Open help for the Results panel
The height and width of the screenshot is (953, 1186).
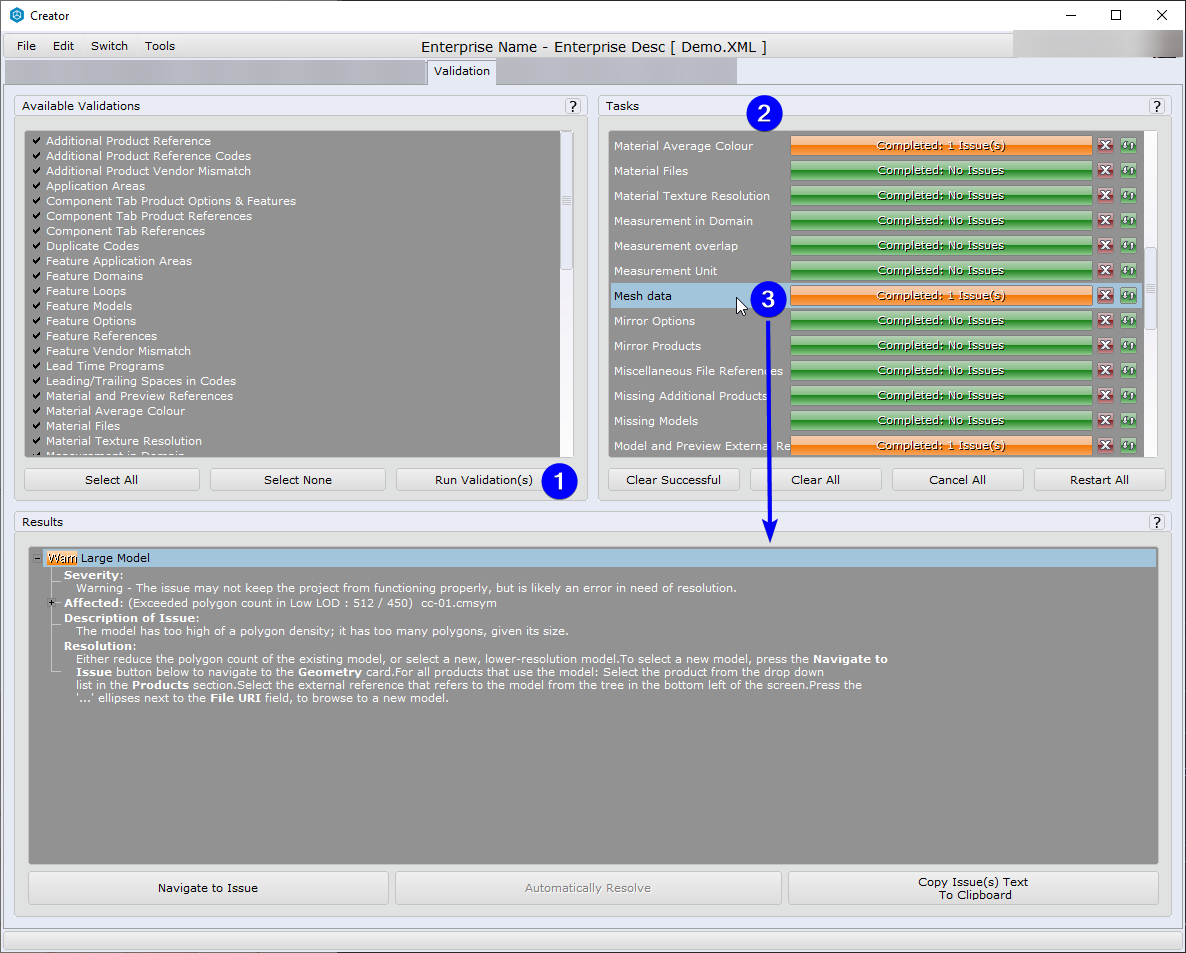1157,522
